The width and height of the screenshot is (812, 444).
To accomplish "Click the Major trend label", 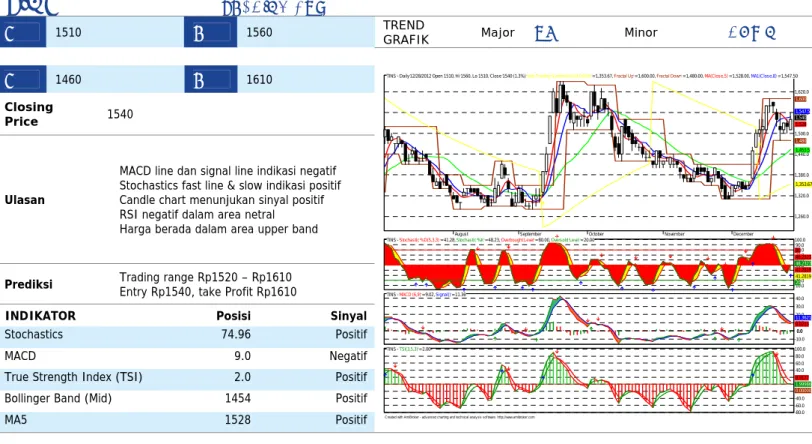I will click(498, 33).
